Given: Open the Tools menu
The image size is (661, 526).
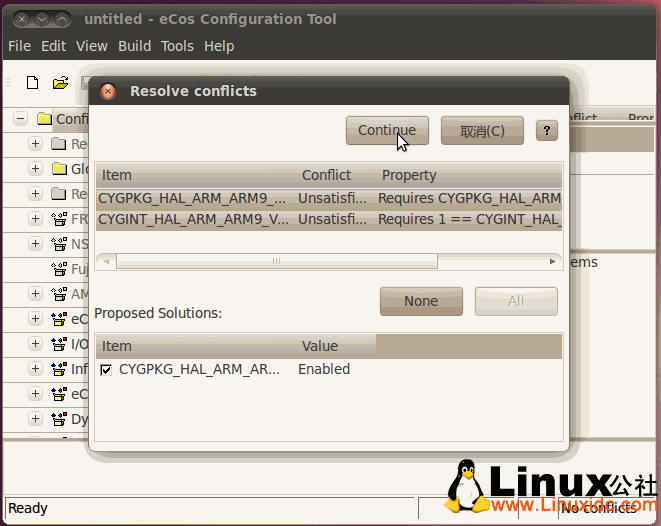Looking at the screenshot, I should pyautogui.click(x=177, y=46).
